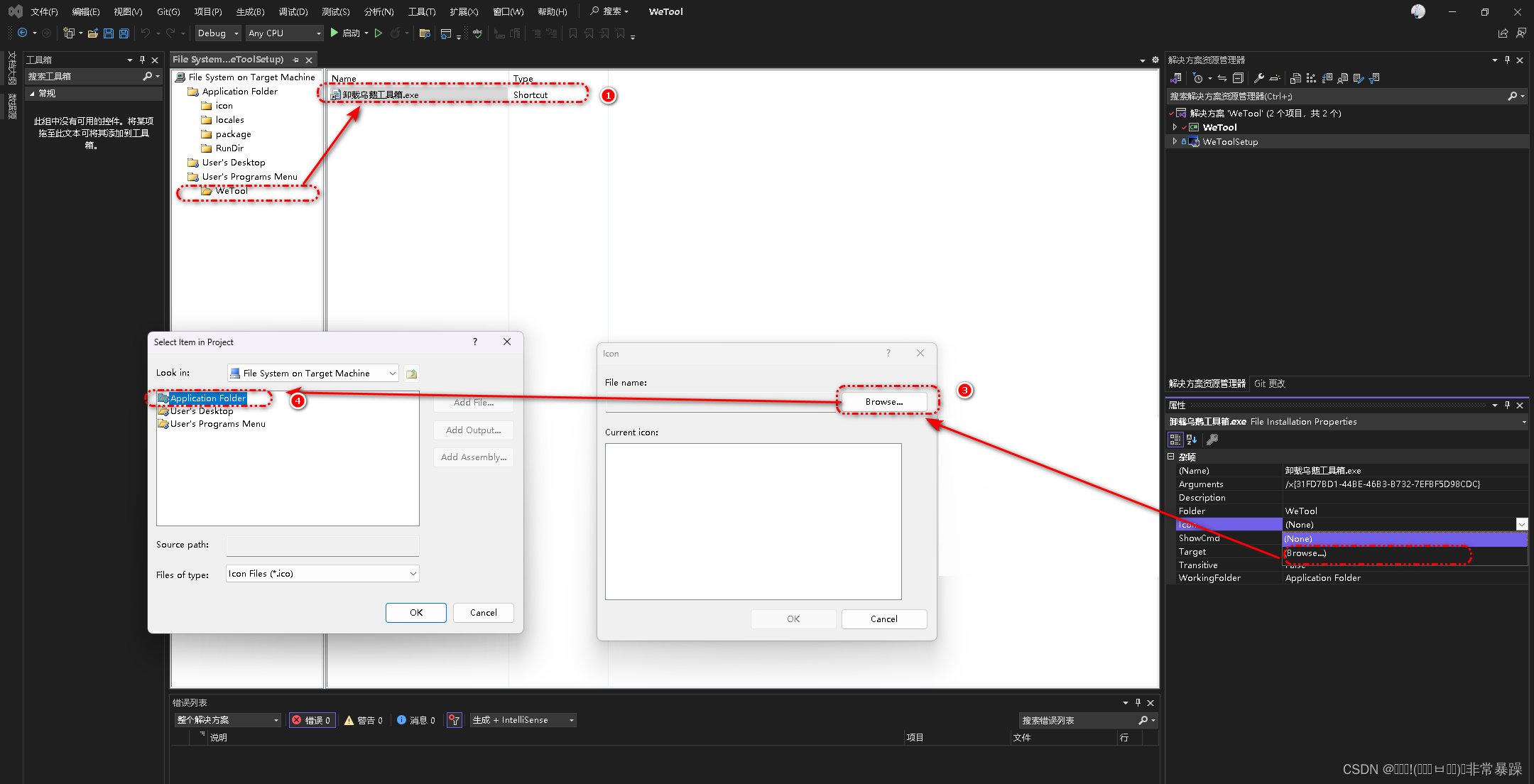Open the Files of type combo box
The image size is (1534, 784).
click(322, 574)
